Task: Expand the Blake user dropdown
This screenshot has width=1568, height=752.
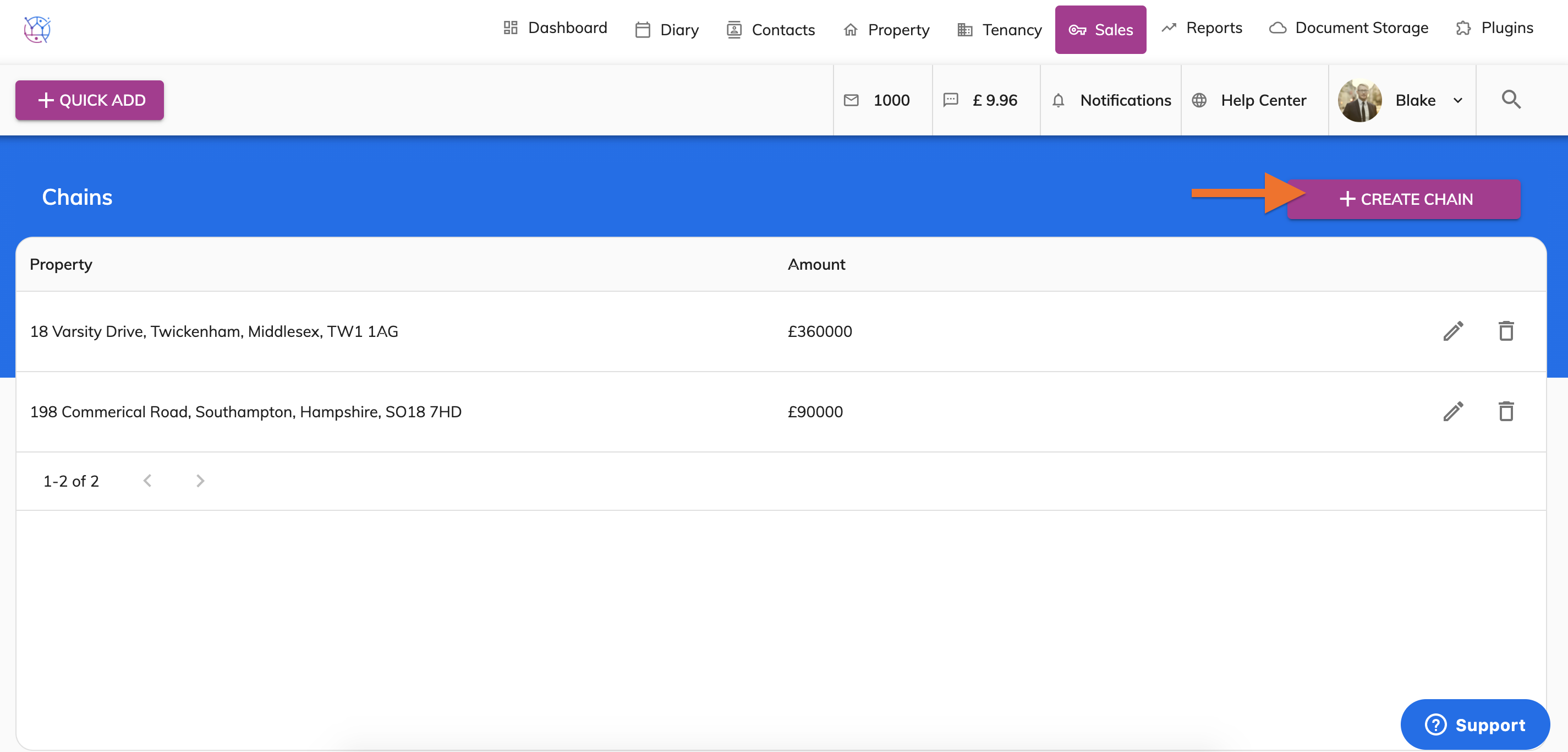Action: pos(1457,101)
